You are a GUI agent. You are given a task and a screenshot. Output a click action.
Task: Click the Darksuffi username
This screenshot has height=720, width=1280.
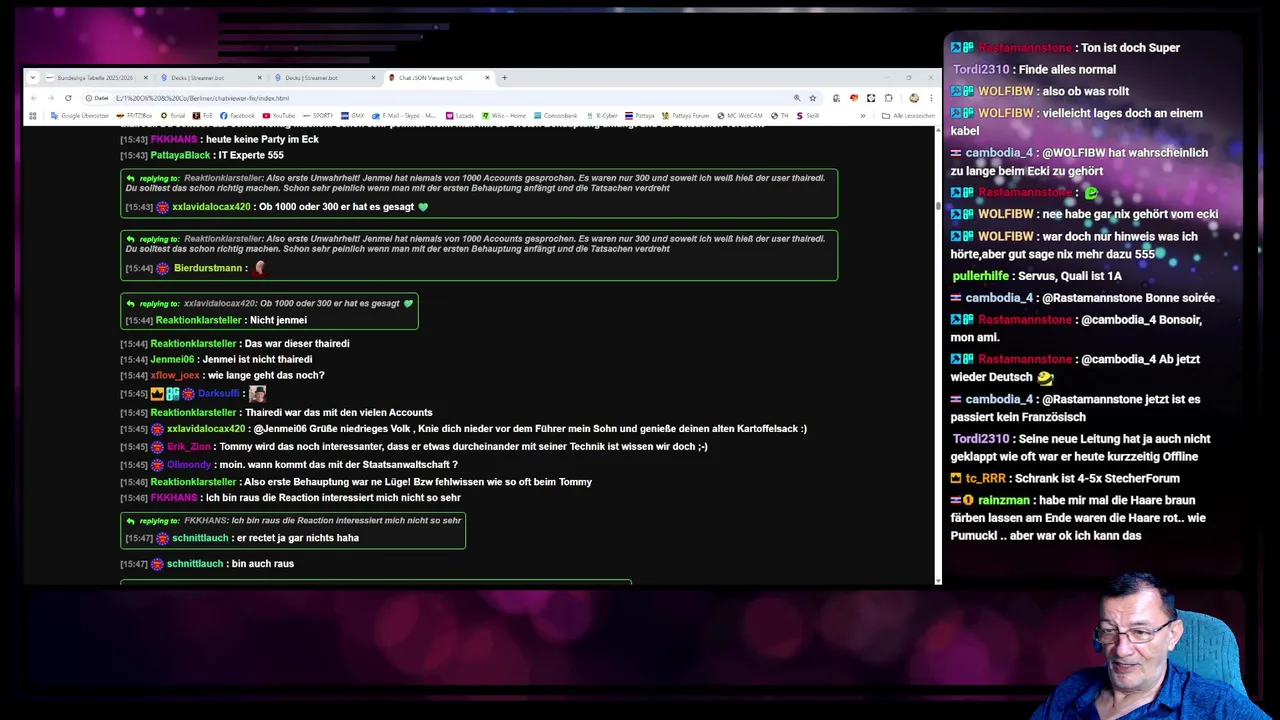(x=218, y=394)
